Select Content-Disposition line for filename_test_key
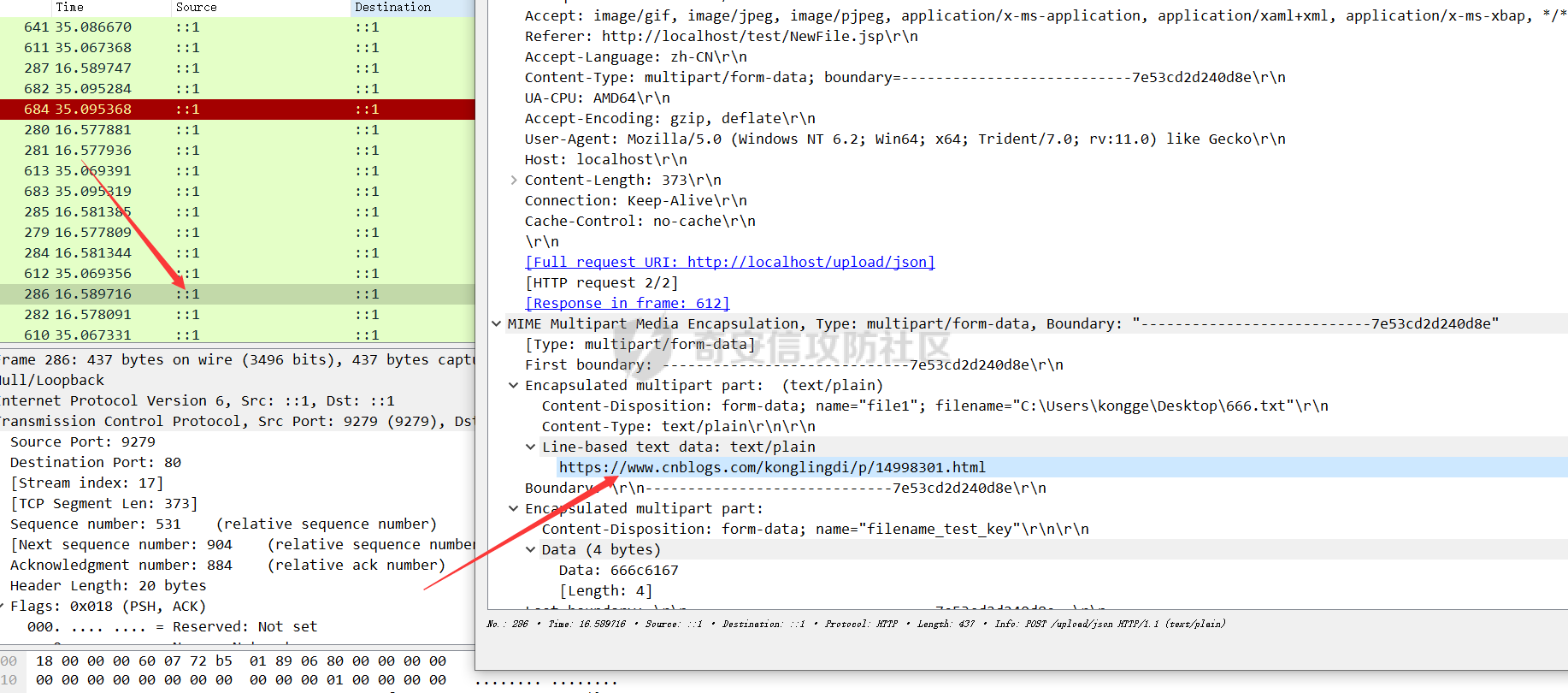The height and width of the screenshot is (693, 1568). pos(815,529)
